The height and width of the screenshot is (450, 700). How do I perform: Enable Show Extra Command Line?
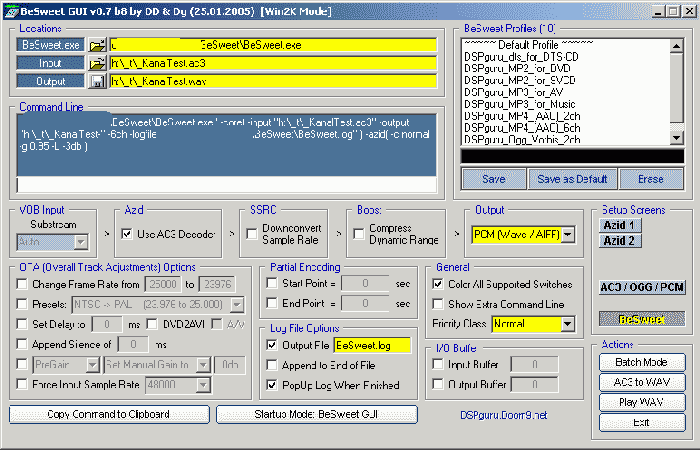coord(439,304)
